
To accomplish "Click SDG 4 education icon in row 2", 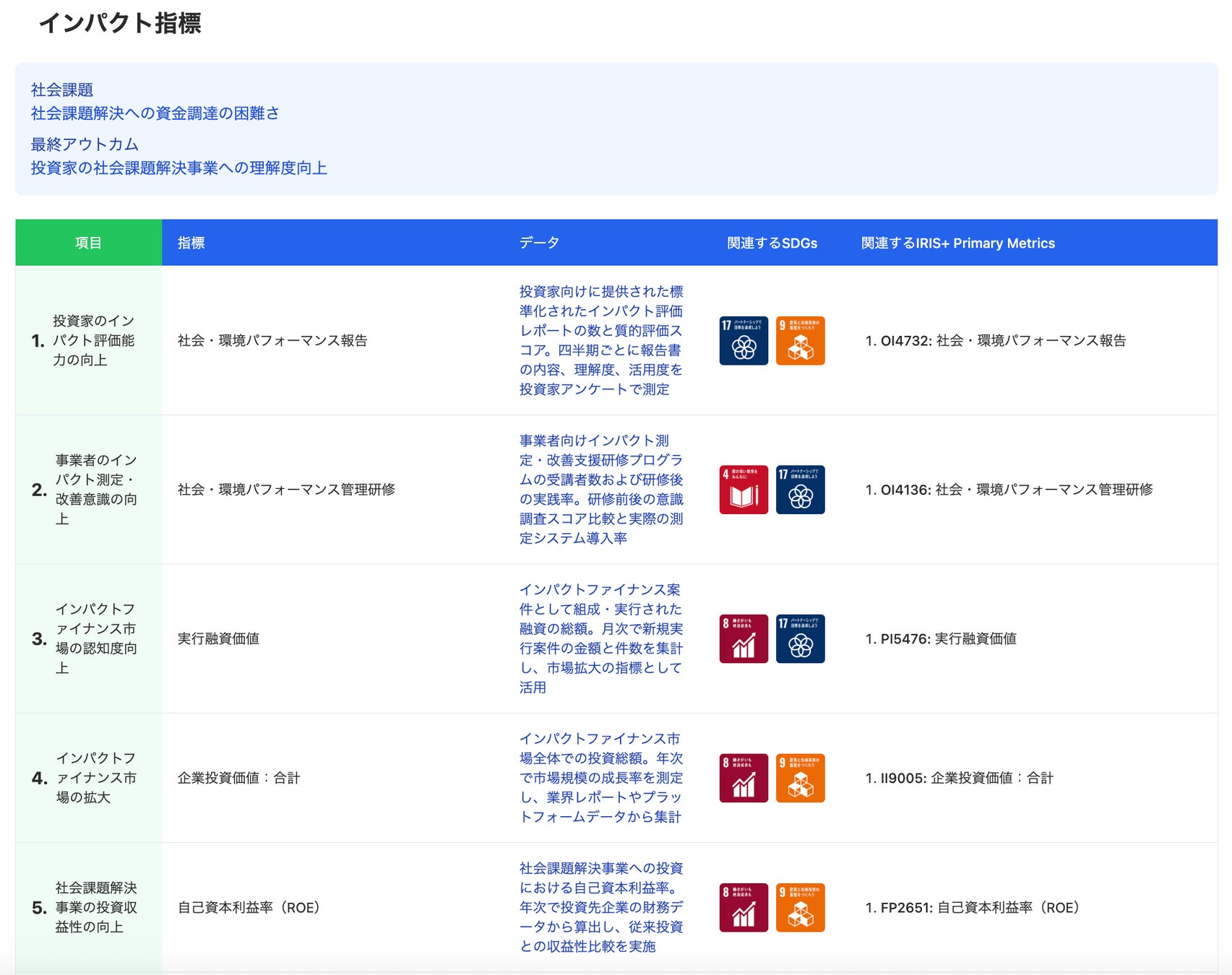I will 744,490.
